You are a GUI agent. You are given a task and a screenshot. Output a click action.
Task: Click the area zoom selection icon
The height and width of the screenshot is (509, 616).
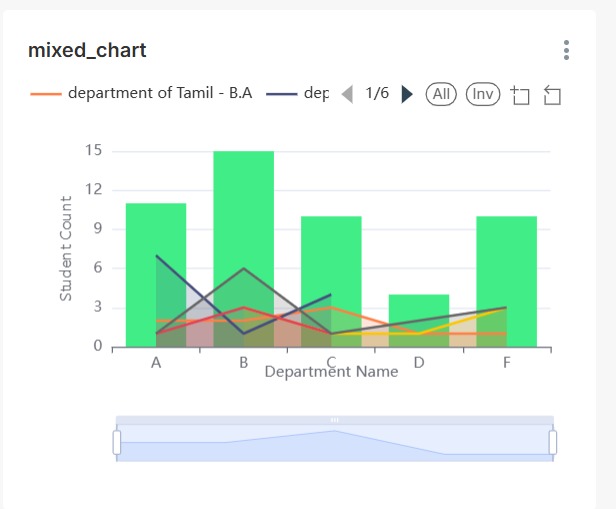[x=519, y=95]
